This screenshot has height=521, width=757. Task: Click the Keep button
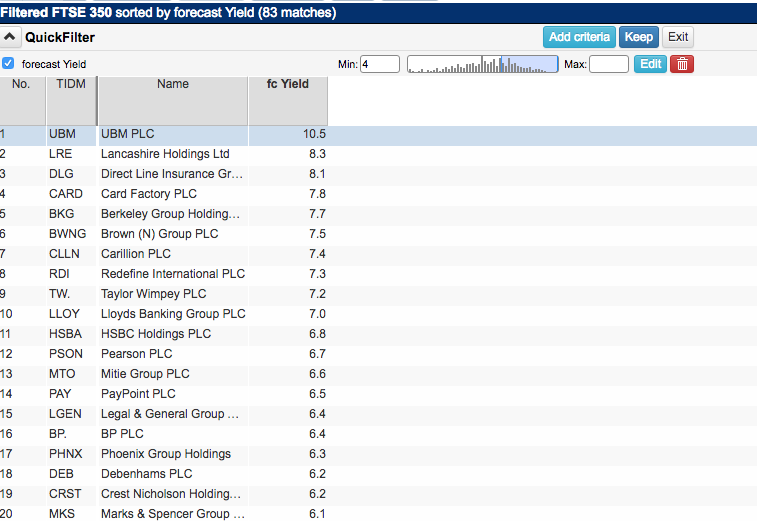click(639, 37)
